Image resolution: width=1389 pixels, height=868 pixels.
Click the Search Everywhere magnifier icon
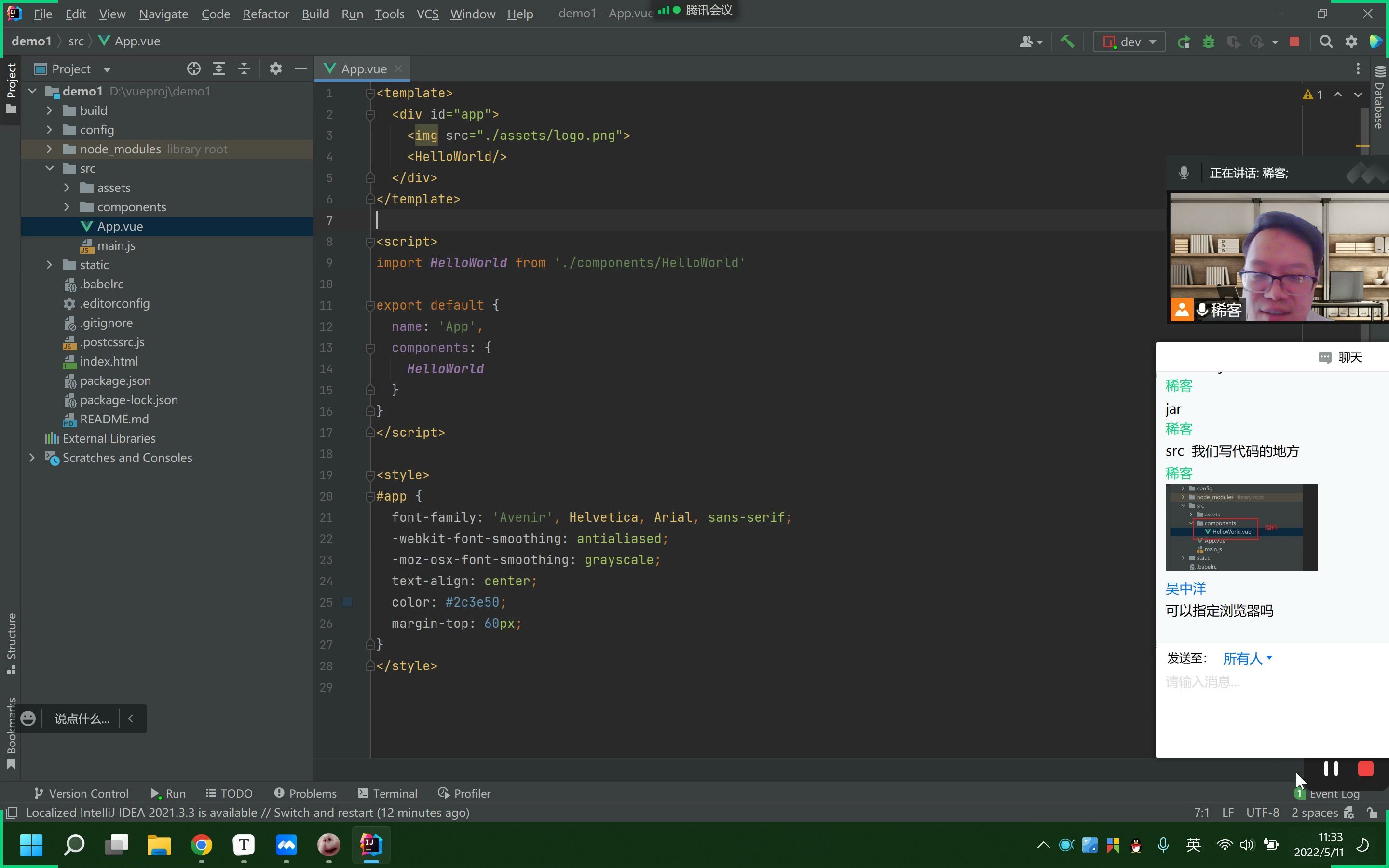point(1326,42)
